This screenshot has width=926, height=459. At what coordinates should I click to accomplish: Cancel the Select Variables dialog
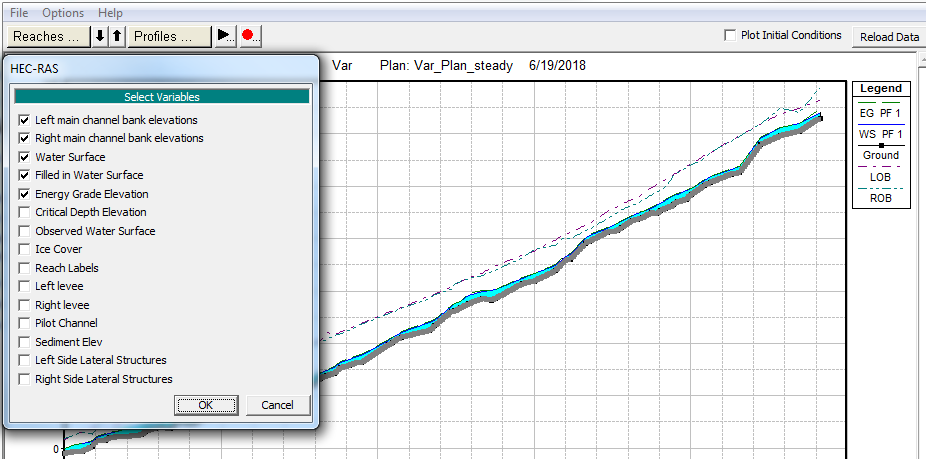(x=278, y=405)
